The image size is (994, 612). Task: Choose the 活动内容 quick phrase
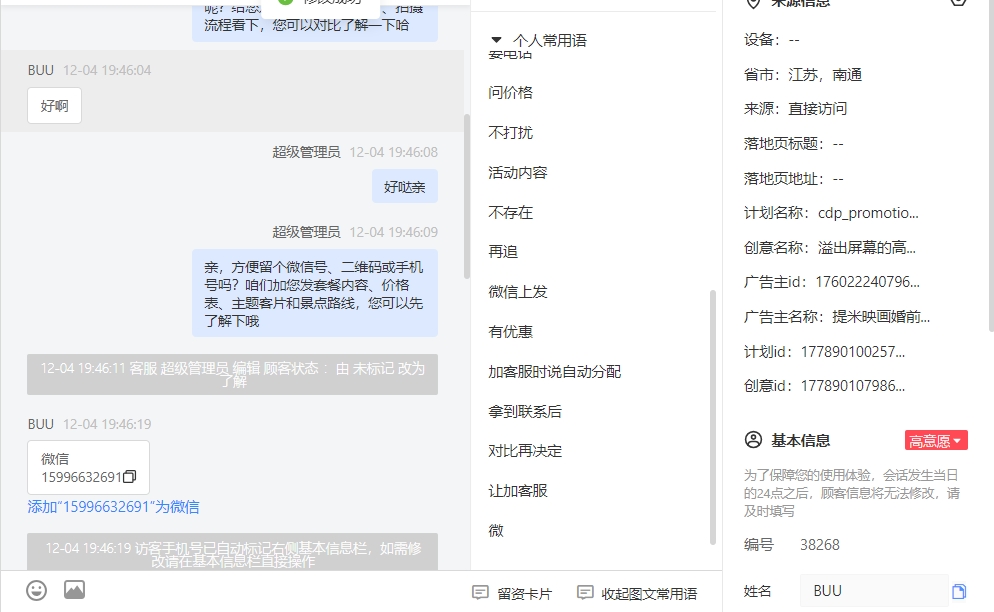tap(517, 173)
